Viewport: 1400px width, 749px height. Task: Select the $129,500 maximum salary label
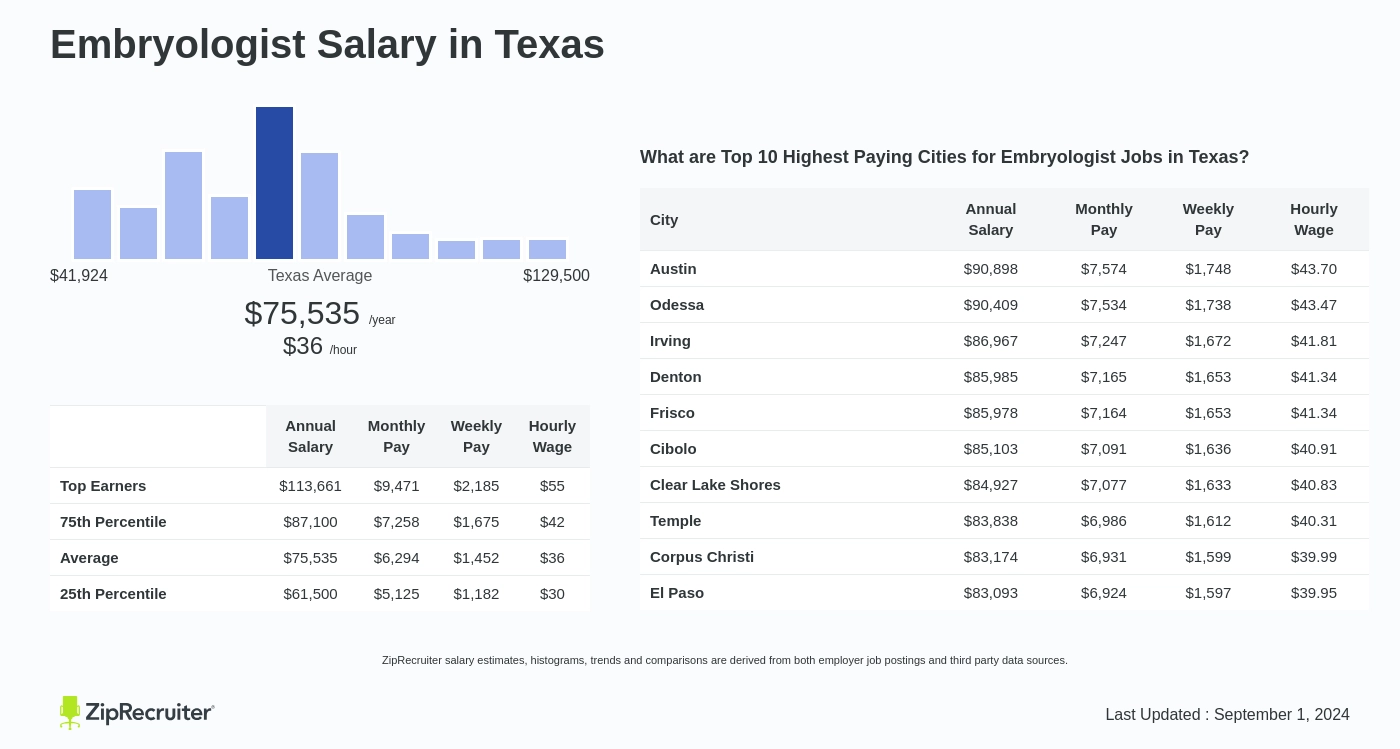pyautogui.click(x=556, y=276)
